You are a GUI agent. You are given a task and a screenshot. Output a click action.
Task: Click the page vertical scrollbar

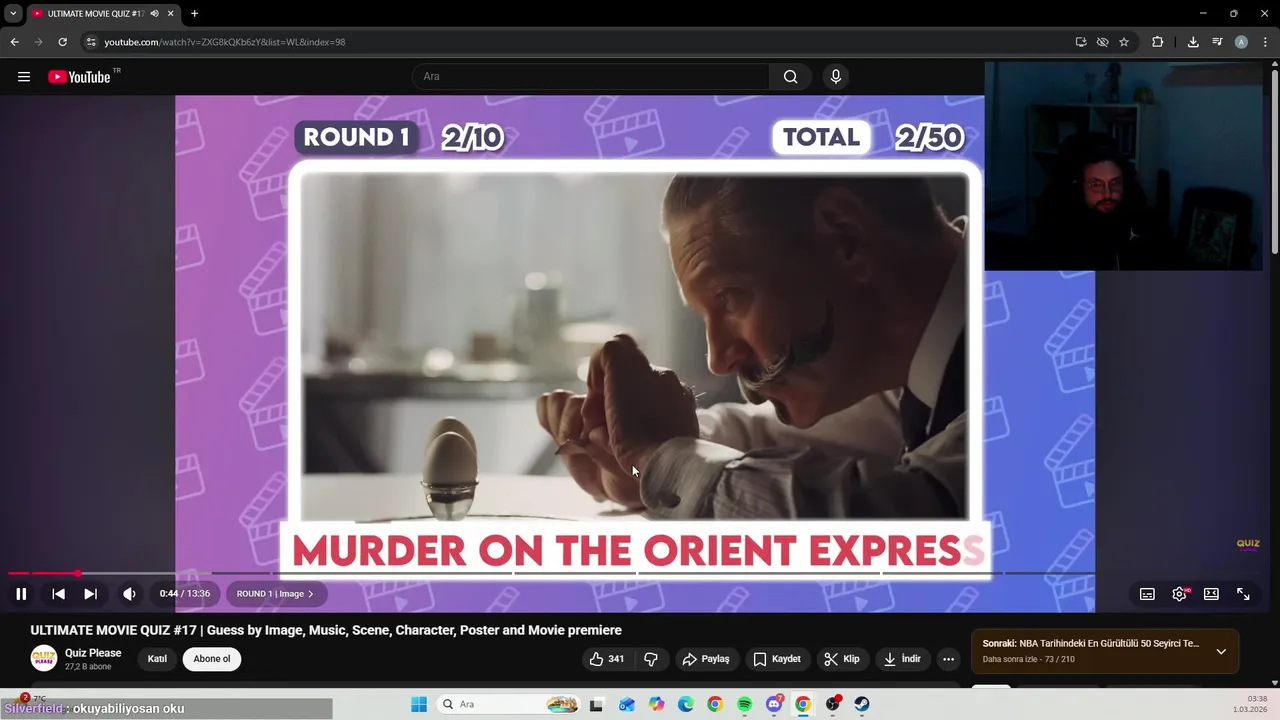1274,160
